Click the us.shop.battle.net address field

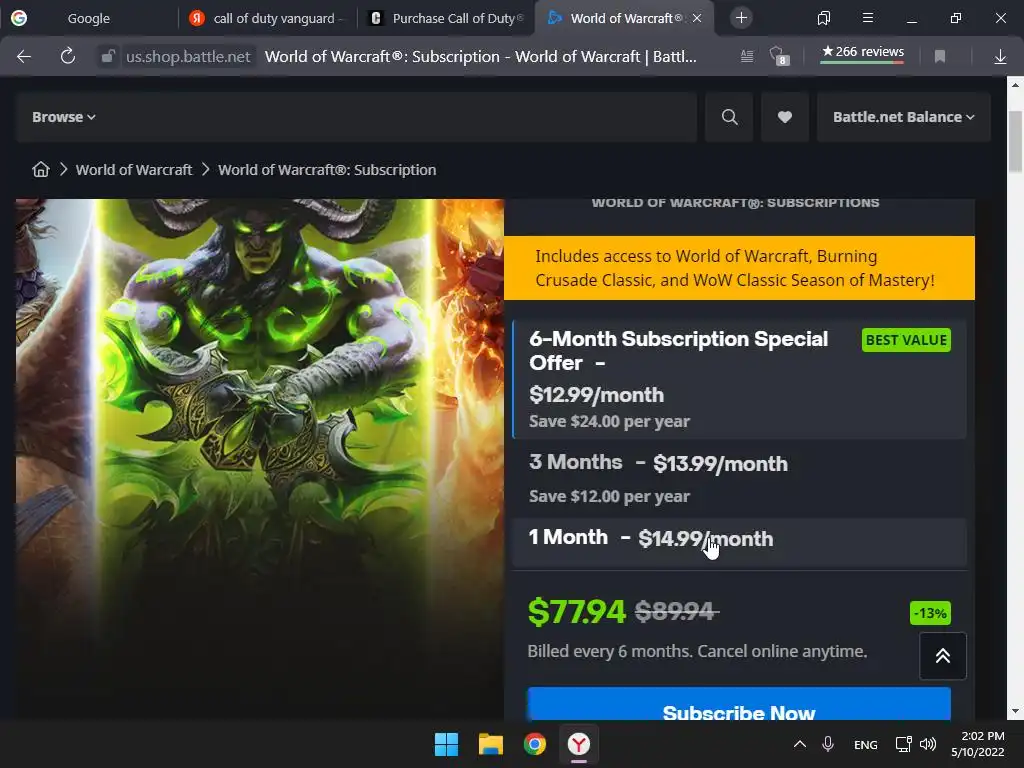(x=187, y=57)
